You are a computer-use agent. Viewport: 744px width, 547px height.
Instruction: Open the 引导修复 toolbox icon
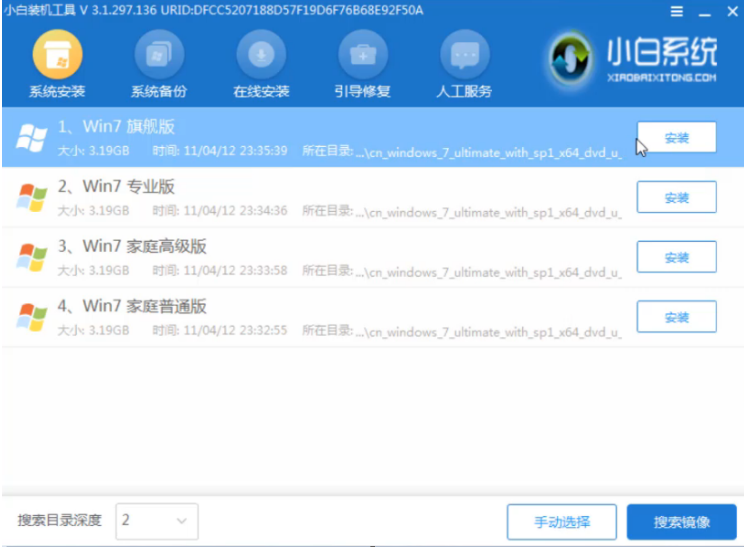pyautogui.click(x=363, y=54)
